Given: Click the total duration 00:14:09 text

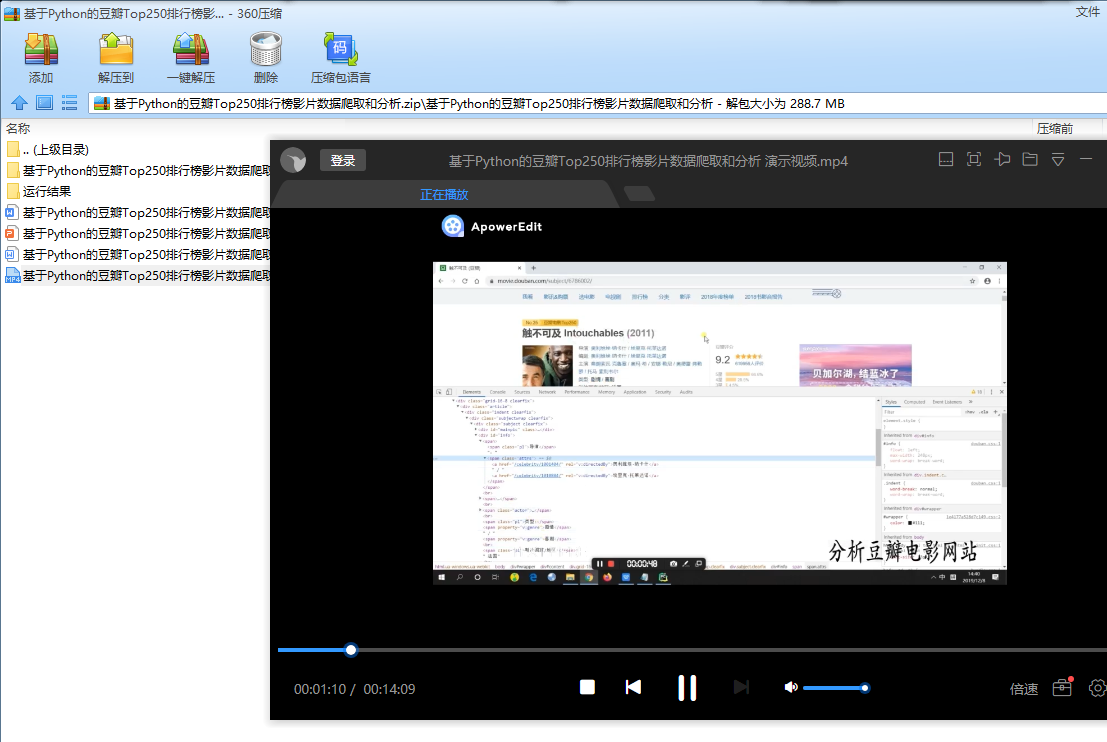Looking at the screenshot, I should [389, 689].
